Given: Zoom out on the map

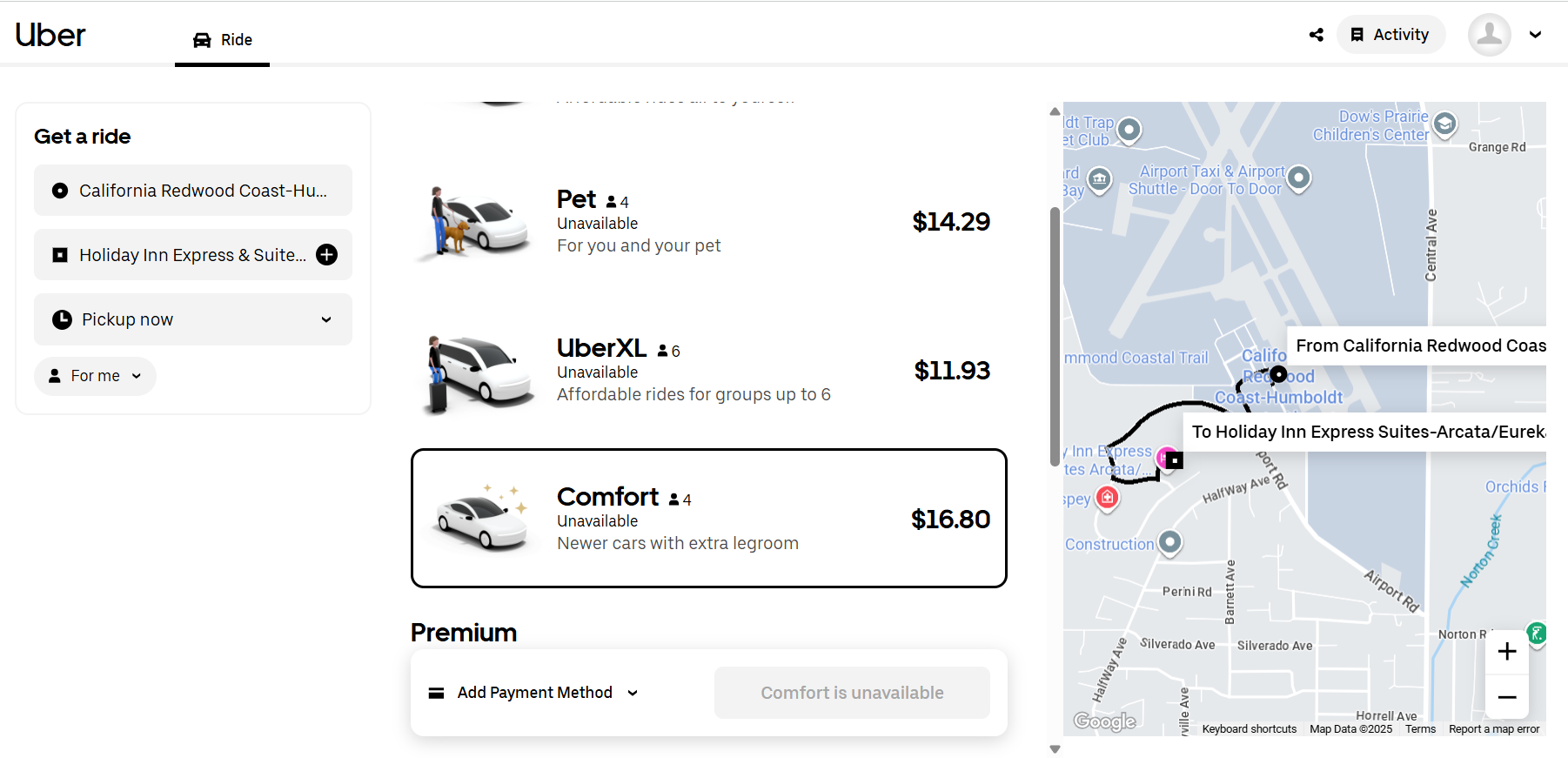Looking at the screenshot, I should pyautogui.click(x=1507, y=697).
